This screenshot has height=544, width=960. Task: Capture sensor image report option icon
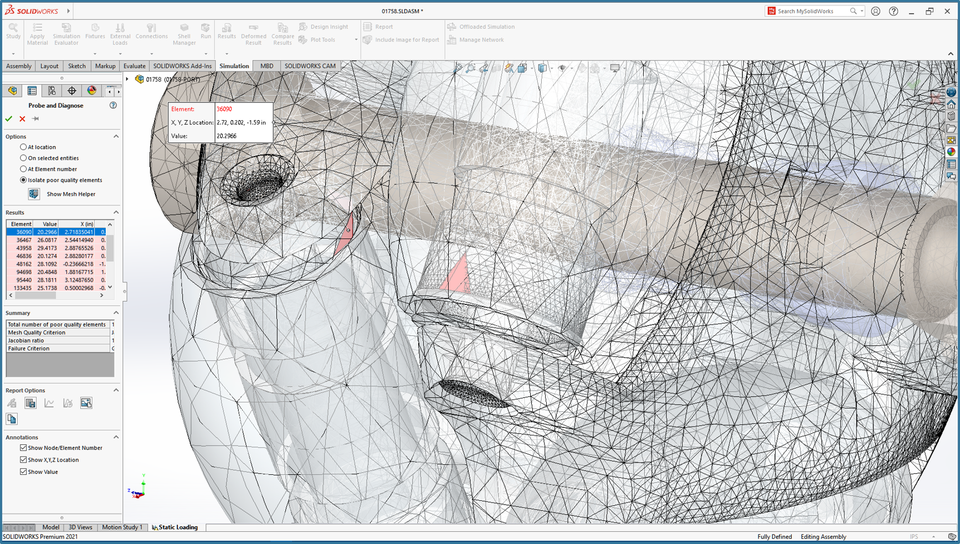click(x=86, y=403)
